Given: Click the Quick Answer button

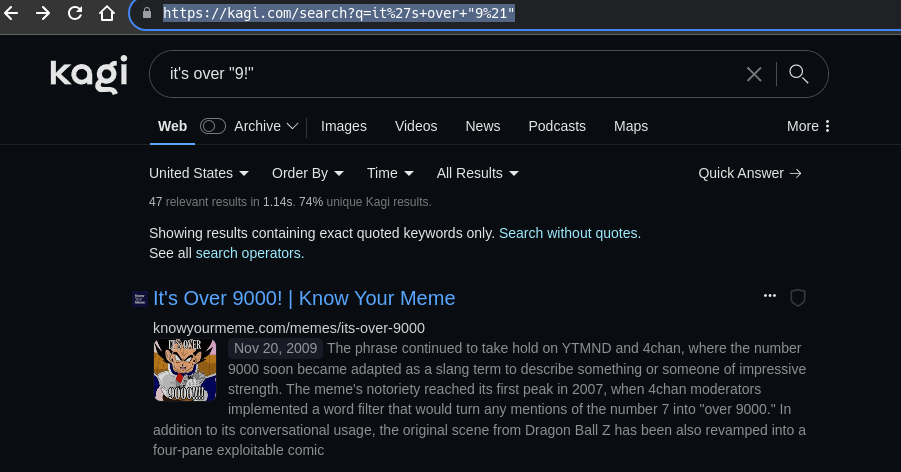Looking at the screenshot, I should pyautogui.click(x=749, y=173).
